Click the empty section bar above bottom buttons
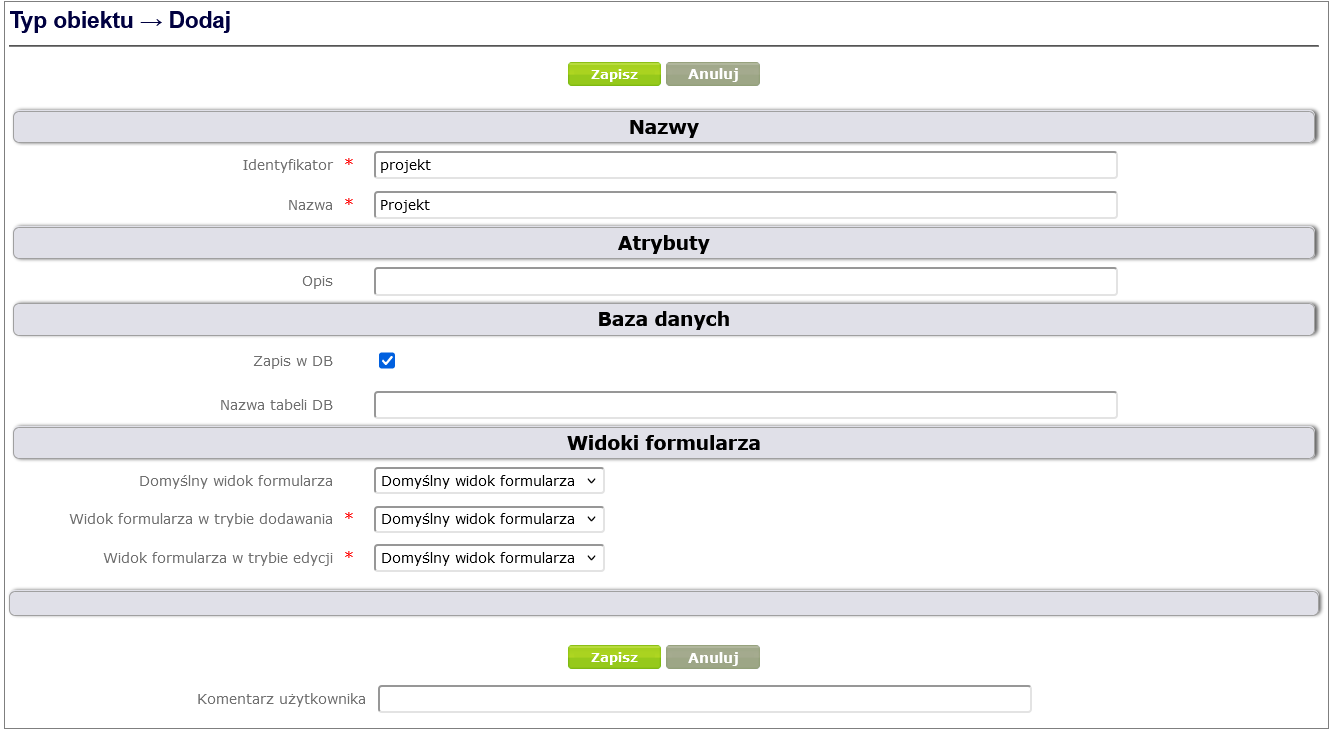Viewport: 1331px width, 731px height. click(663, 603)
